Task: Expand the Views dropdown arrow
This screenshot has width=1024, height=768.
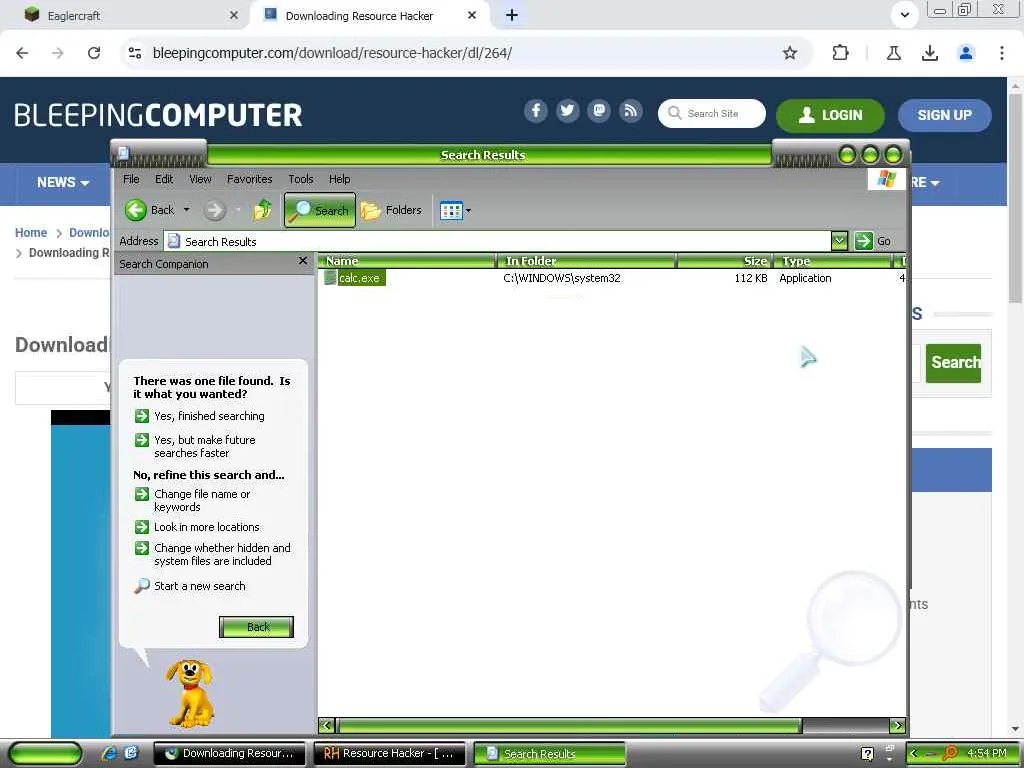Action: 468,210
